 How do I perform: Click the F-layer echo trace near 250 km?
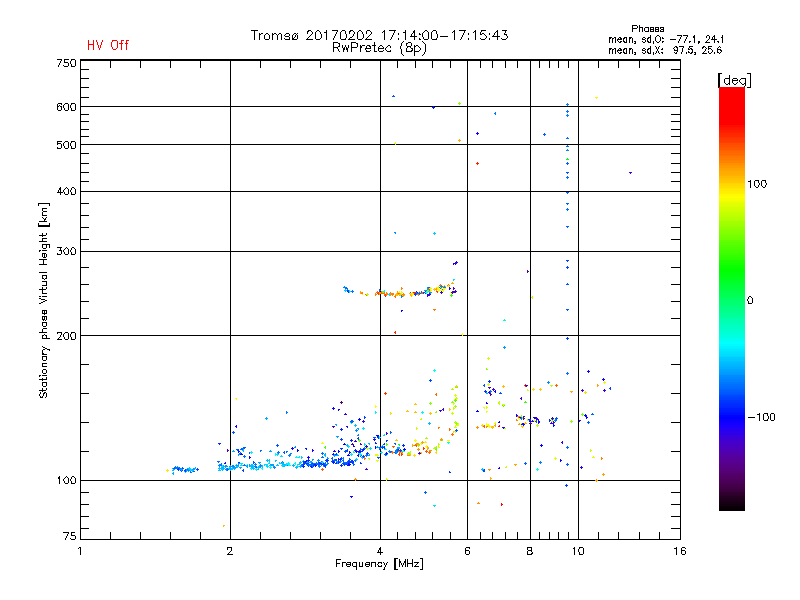pyautogui.click(x=400, y=292)
